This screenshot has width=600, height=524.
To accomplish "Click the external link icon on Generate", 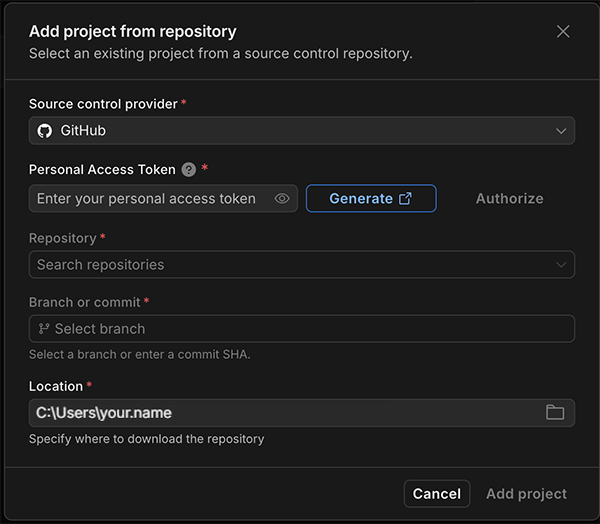I will tap(405, 199).
